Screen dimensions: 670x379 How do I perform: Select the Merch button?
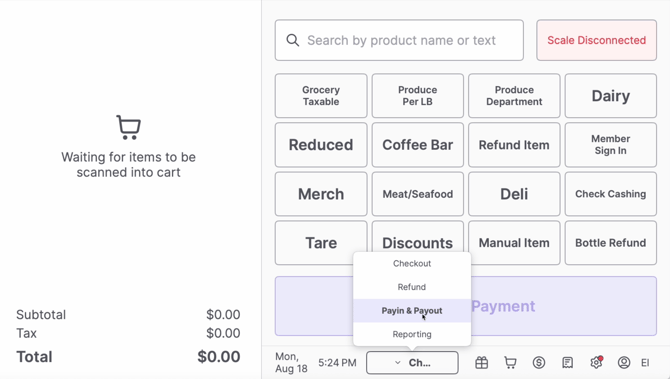pos(321,194)
